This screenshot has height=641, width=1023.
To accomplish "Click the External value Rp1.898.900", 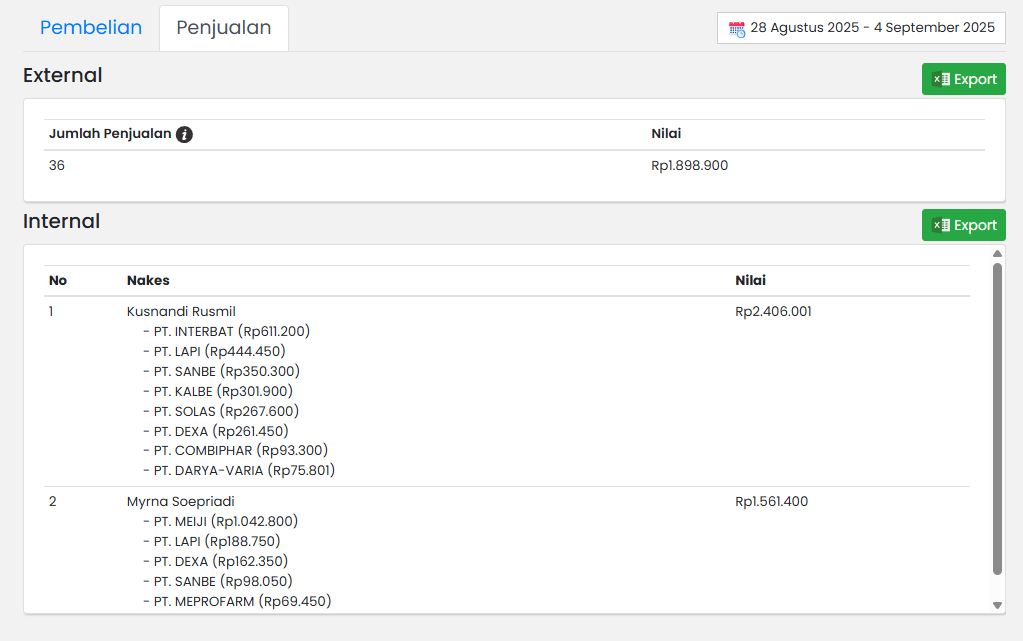I will coord(689,165).
